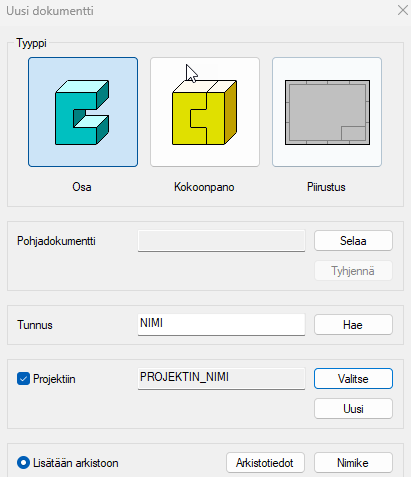Image resolution: width=411 pixels, height=477 pixels.
Task: Click the PROJEKTIN_NIMI project field
Action: [221, 379]
